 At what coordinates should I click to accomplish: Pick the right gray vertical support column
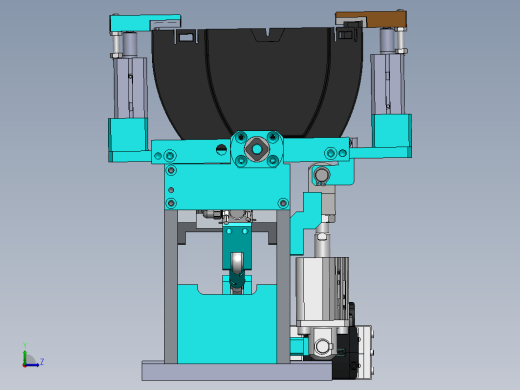[x=283, y=287]
